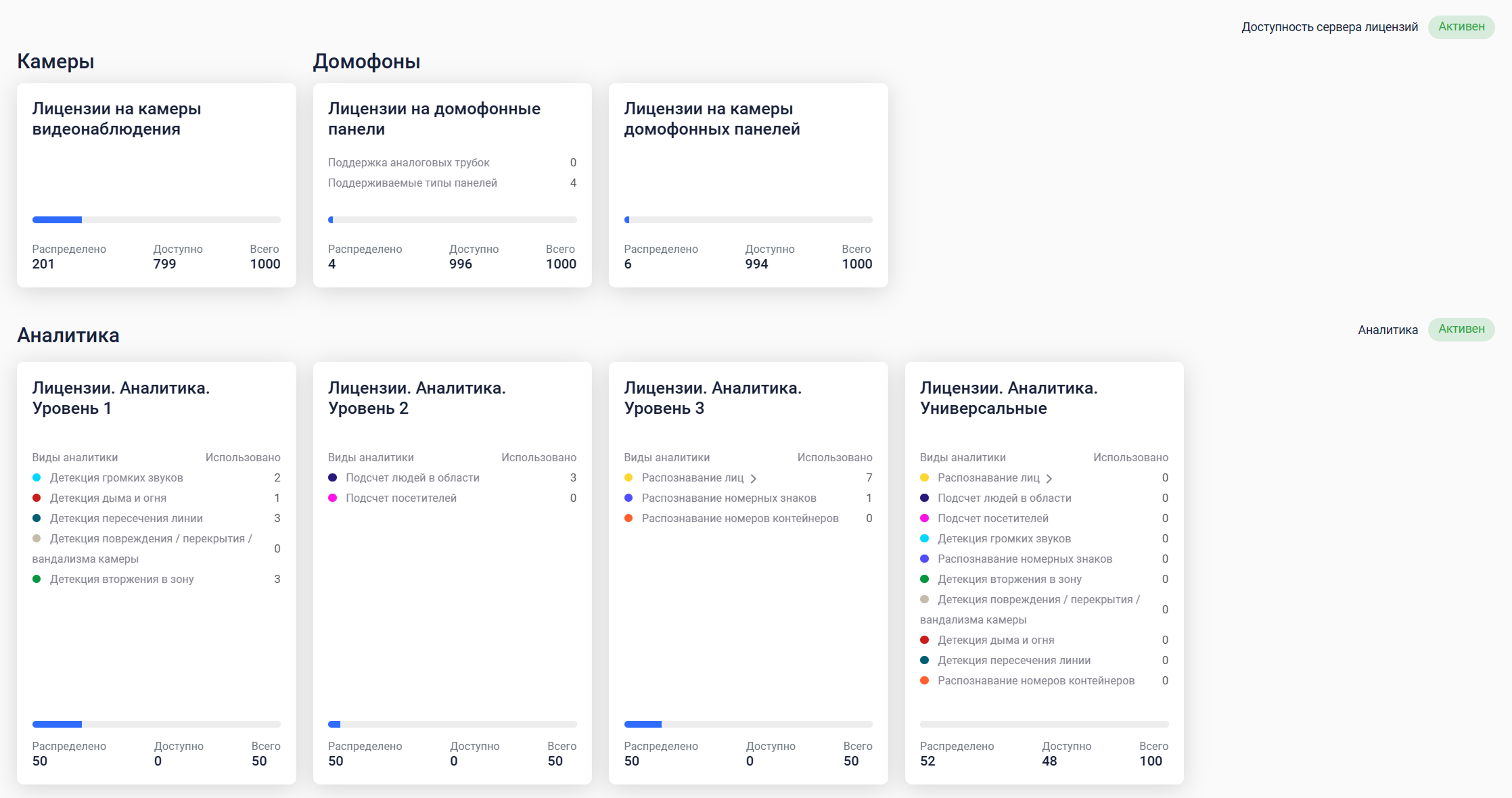Click violet dot beside Распознавание номерных знаков, Уровень 3

(x=628, y=498)
